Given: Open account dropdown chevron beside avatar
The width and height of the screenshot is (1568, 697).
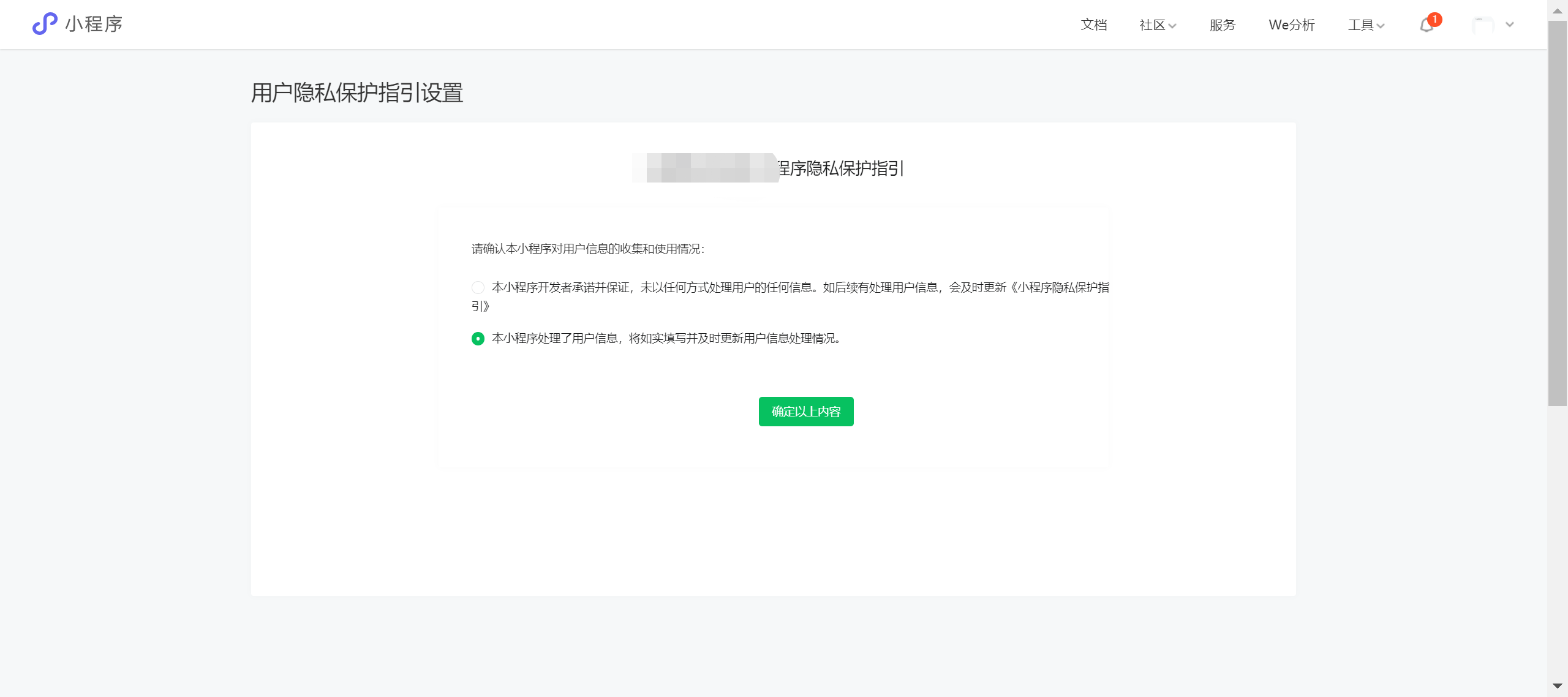Looking at the screenshot, I should [1510, 24].
